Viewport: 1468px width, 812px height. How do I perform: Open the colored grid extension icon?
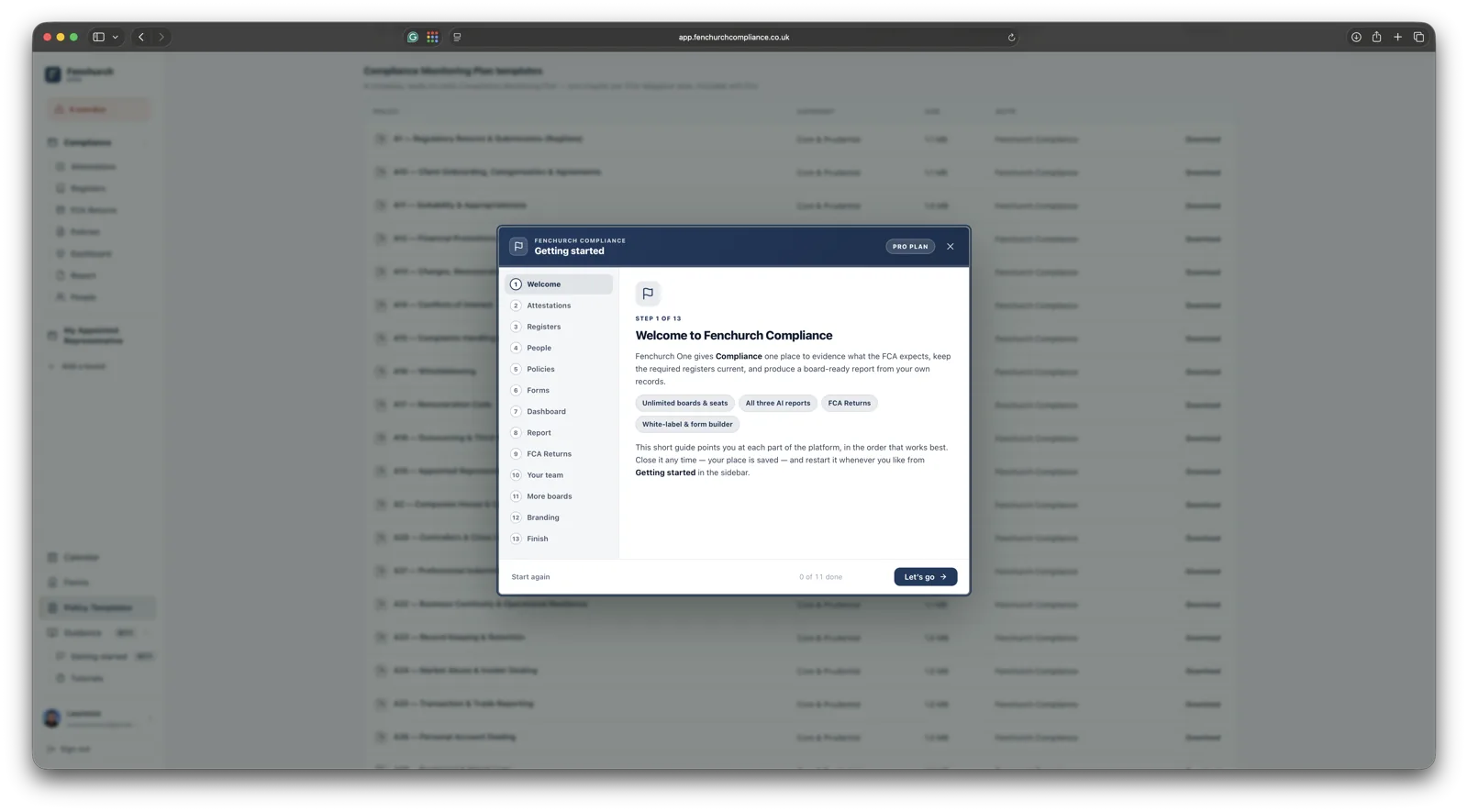(432, 38)
